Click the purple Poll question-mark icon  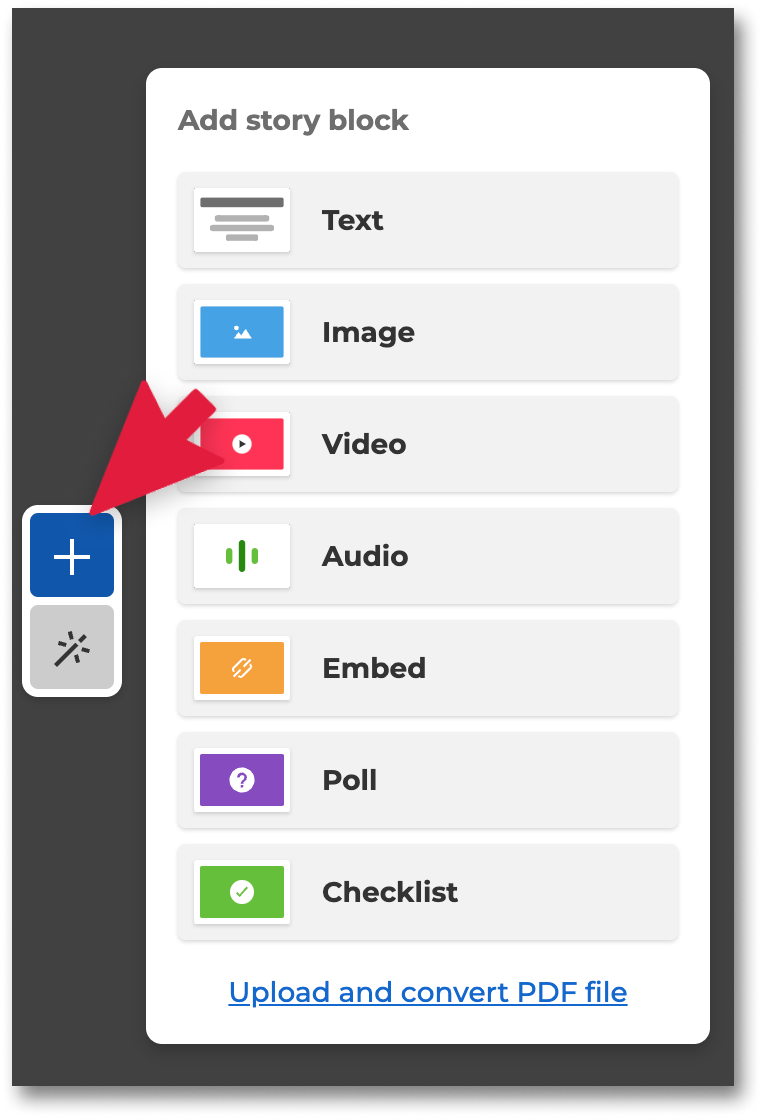tap(242, 779)
